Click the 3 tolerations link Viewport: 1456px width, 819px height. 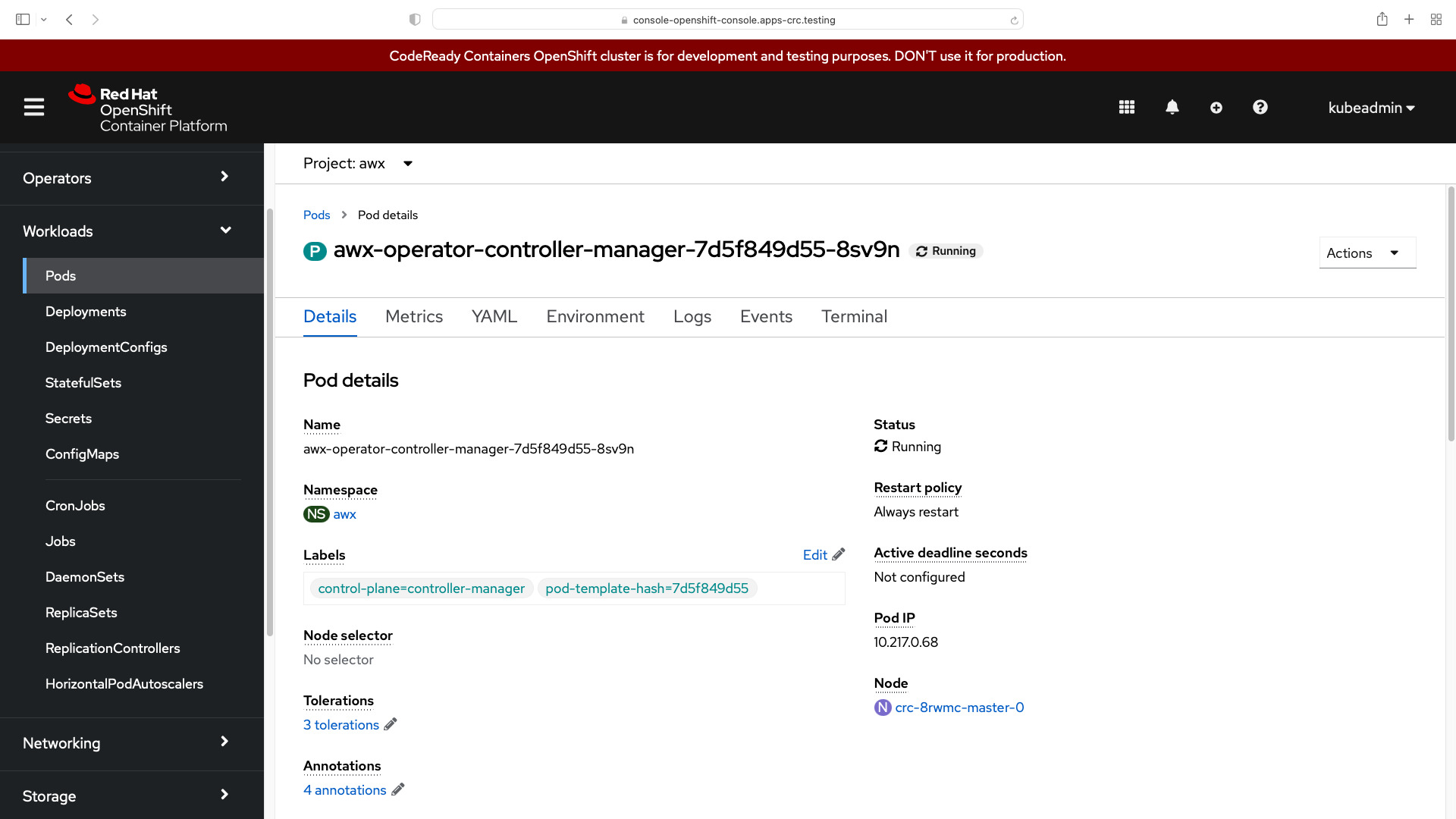coord(341,725)
